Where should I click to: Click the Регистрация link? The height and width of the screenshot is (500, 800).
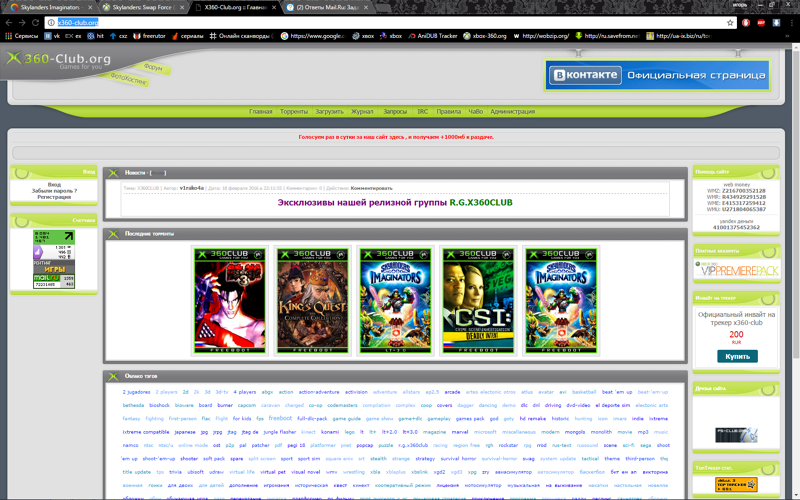click(x=54, y=196)
